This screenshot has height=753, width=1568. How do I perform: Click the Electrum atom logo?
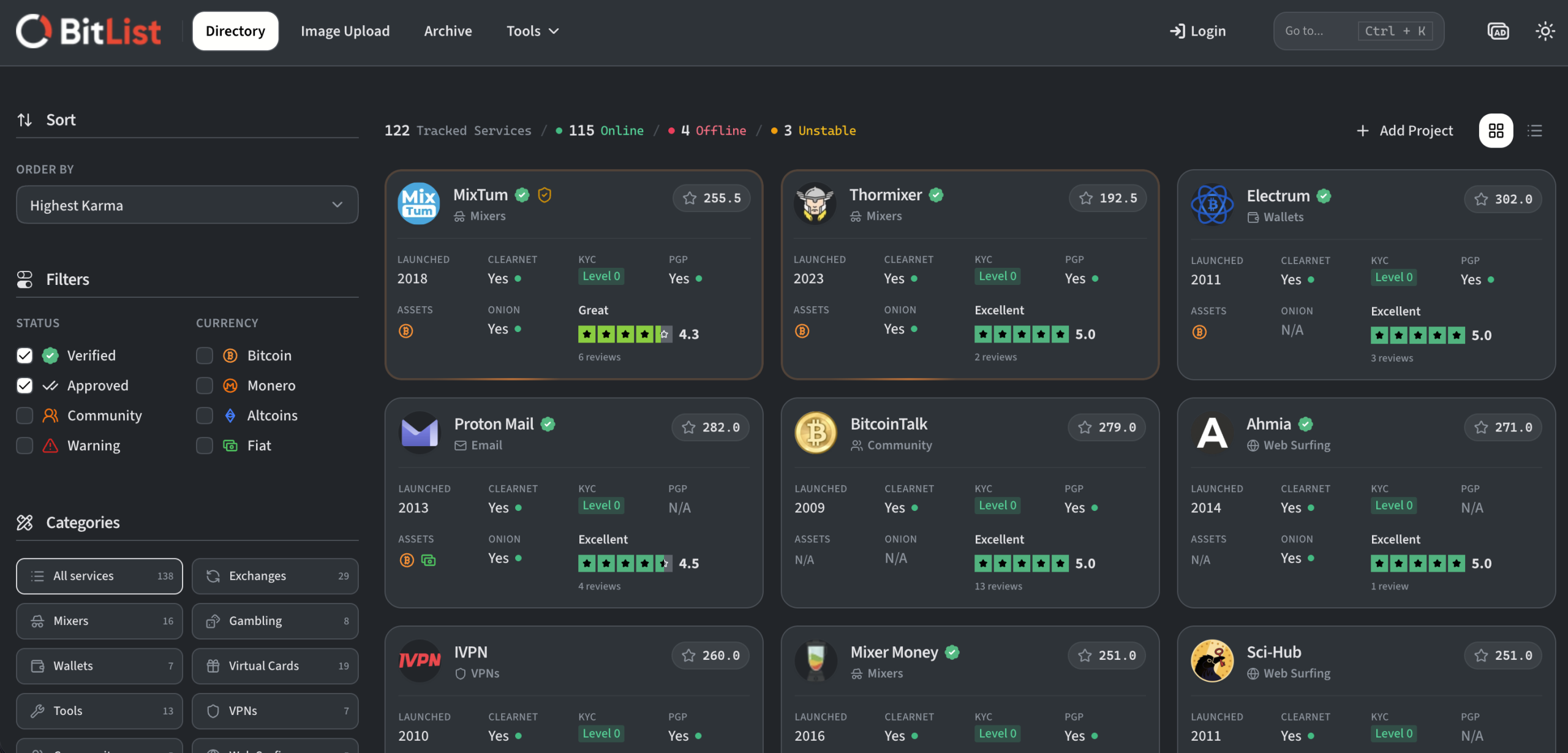pyautogui.click(x=1212, y=205)
